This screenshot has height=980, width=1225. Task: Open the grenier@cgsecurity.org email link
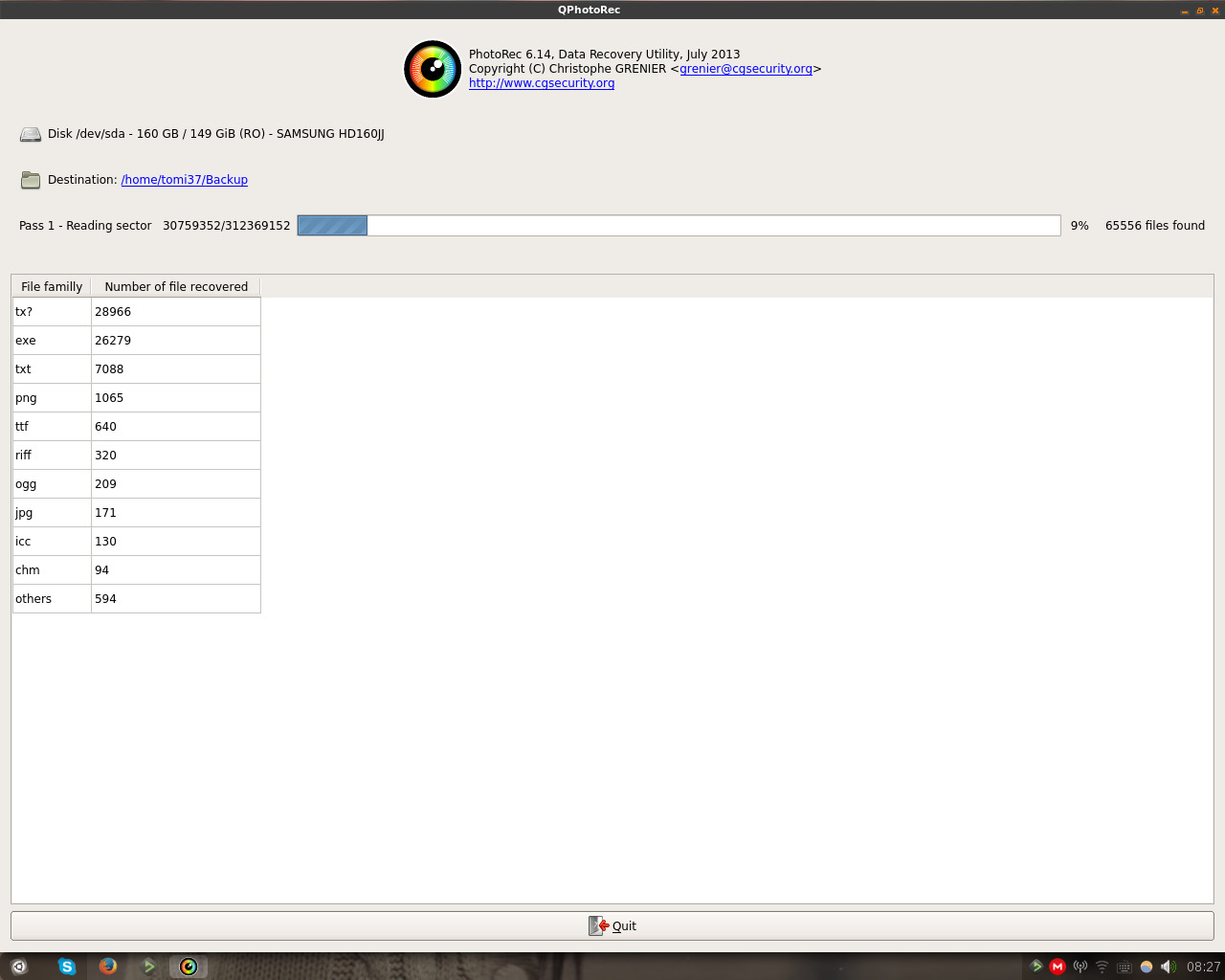[746, 69]
